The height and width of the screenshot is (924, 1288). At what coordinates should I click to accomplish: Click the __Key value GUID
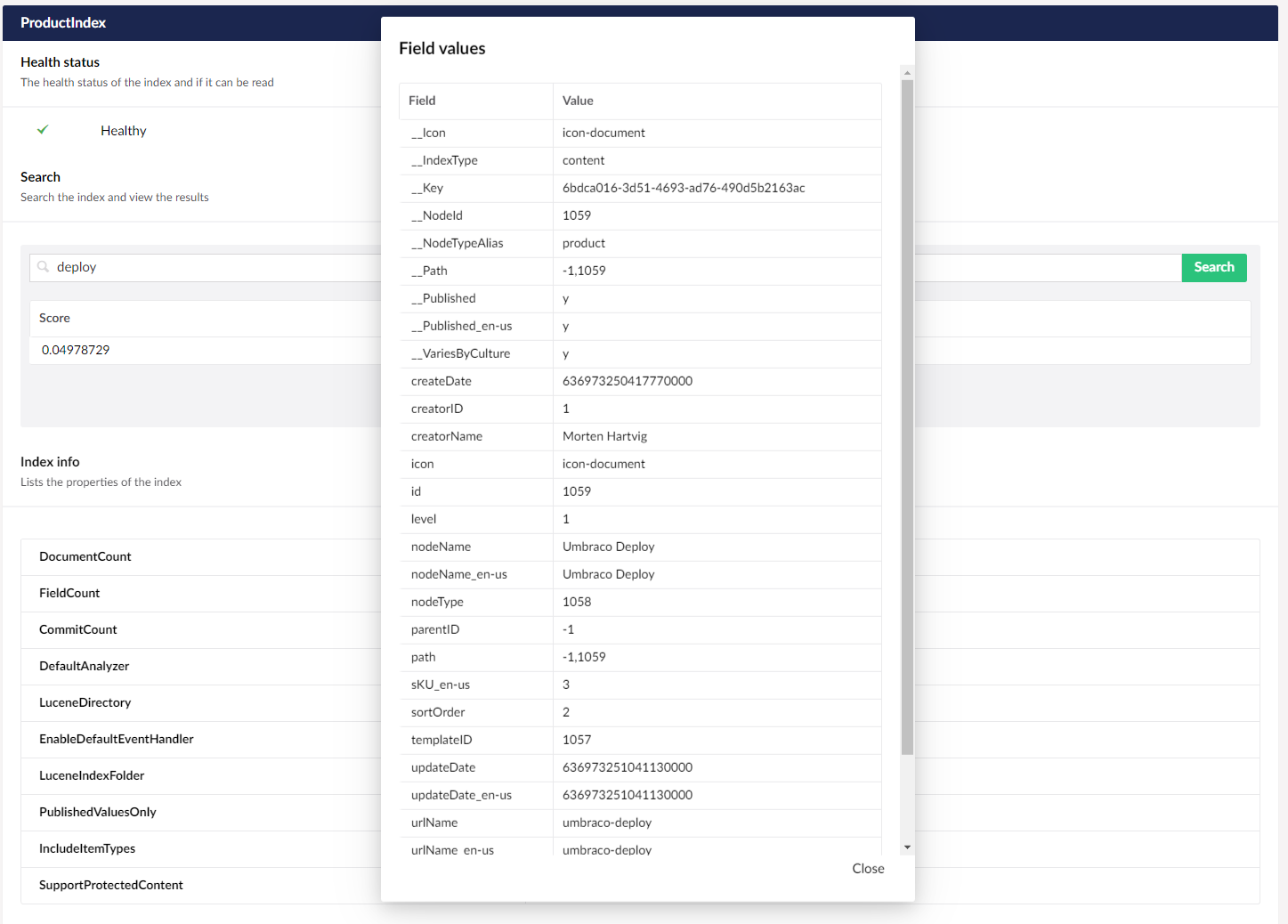(684, 188)
